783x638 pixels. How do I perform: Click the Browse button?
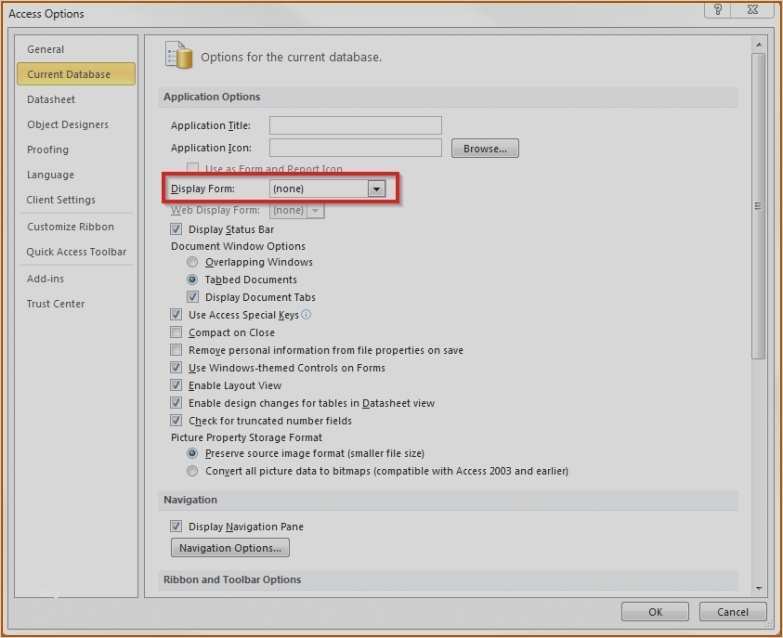485,148
